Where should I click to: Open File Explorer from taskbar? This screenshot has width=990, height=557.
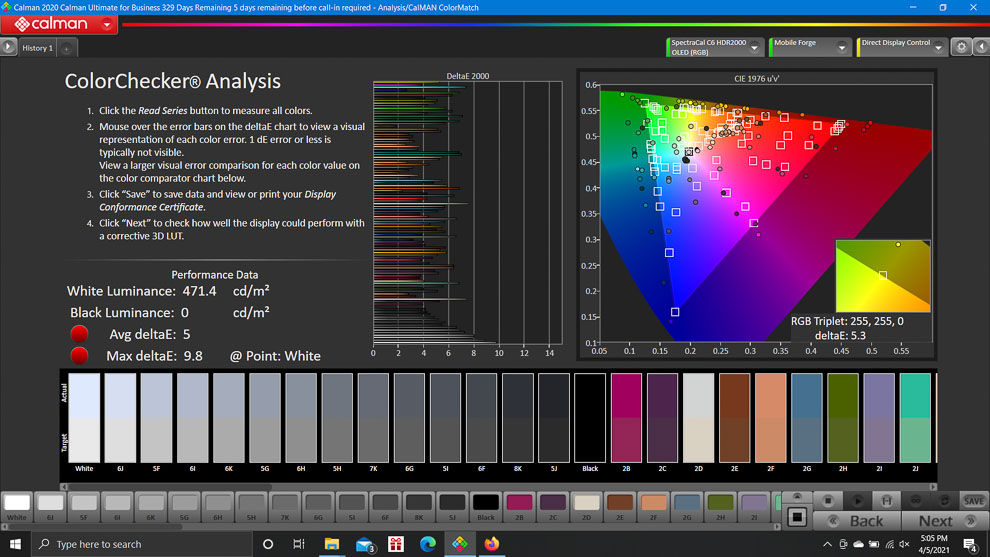click(x=331, y=544)
